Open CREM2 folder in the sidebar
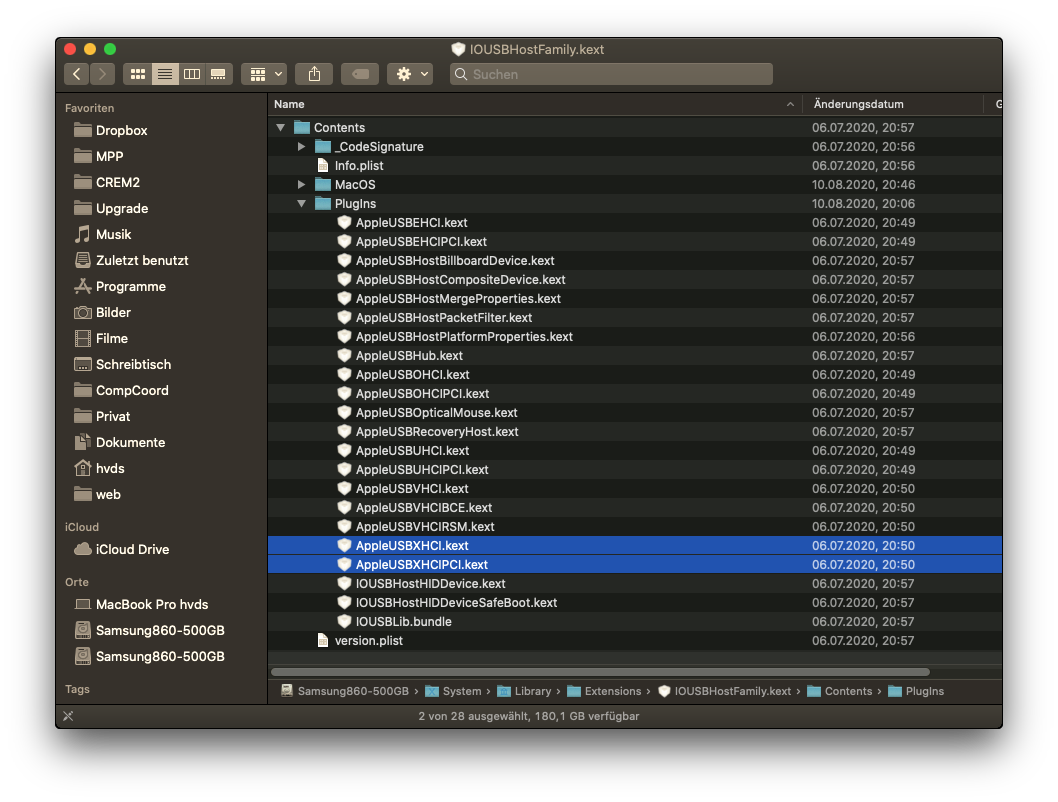This screenshot has height=802, width=1058. coord(117,182)
